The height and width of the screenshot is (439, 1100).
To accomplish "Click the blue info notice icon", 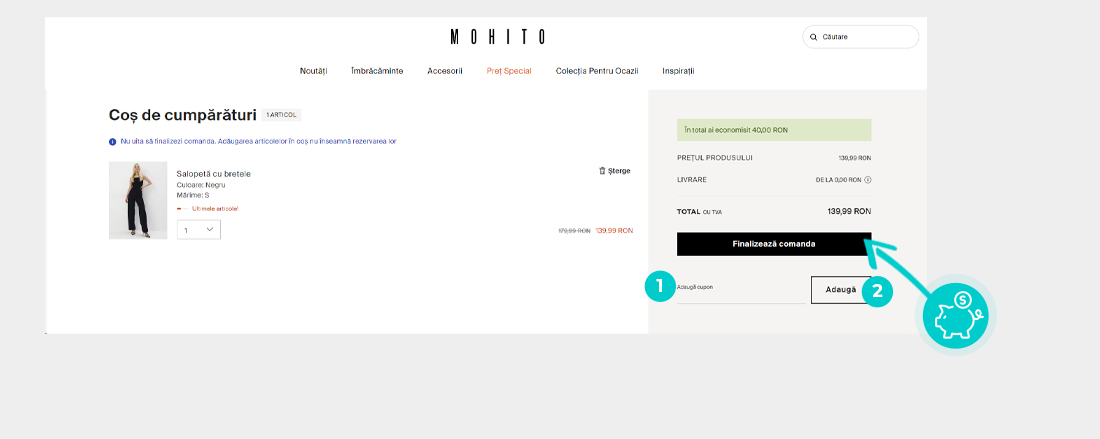I will click(112, 142).
